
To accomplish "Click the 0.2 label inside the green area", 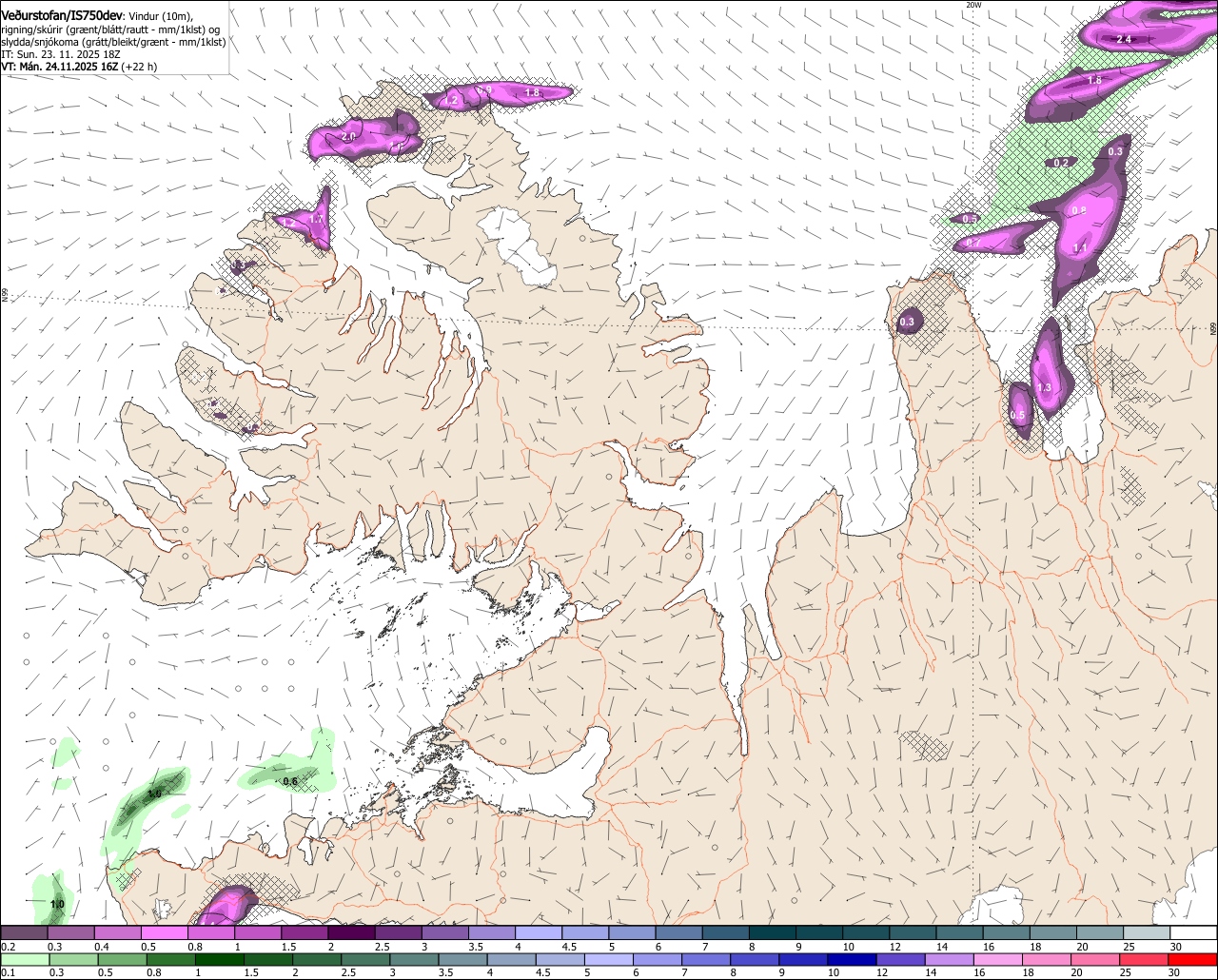I will (x=1061, y=163).
